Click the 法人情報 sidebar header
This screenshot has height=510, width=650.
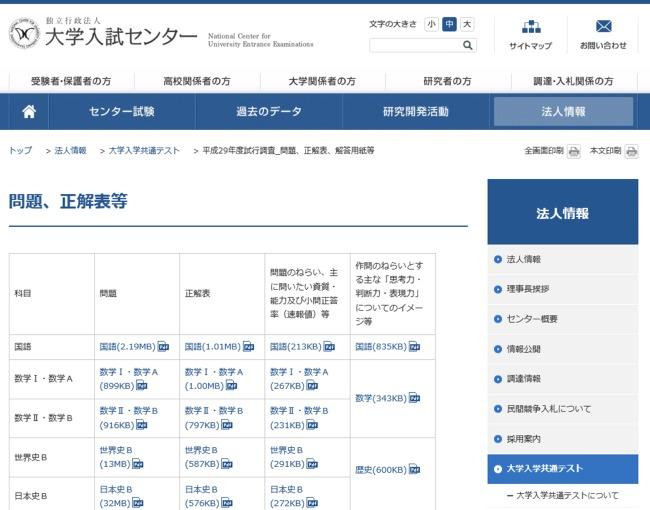[x=563, y=212]
